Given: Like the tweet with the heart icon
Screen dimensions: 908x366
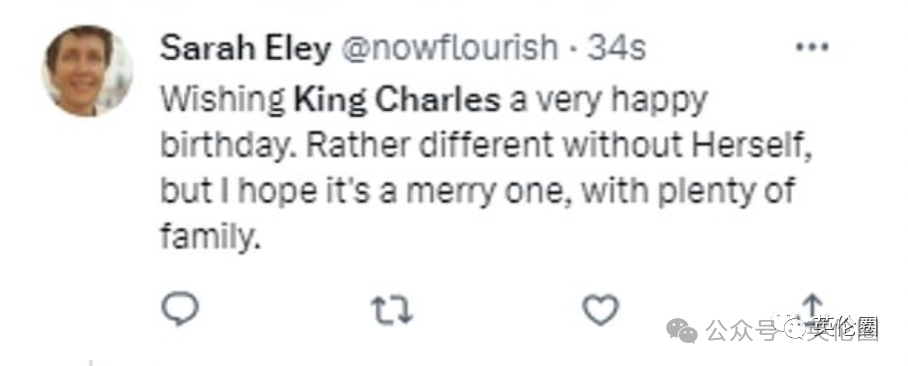Looking at the screenshot, I should coord(601,310).
